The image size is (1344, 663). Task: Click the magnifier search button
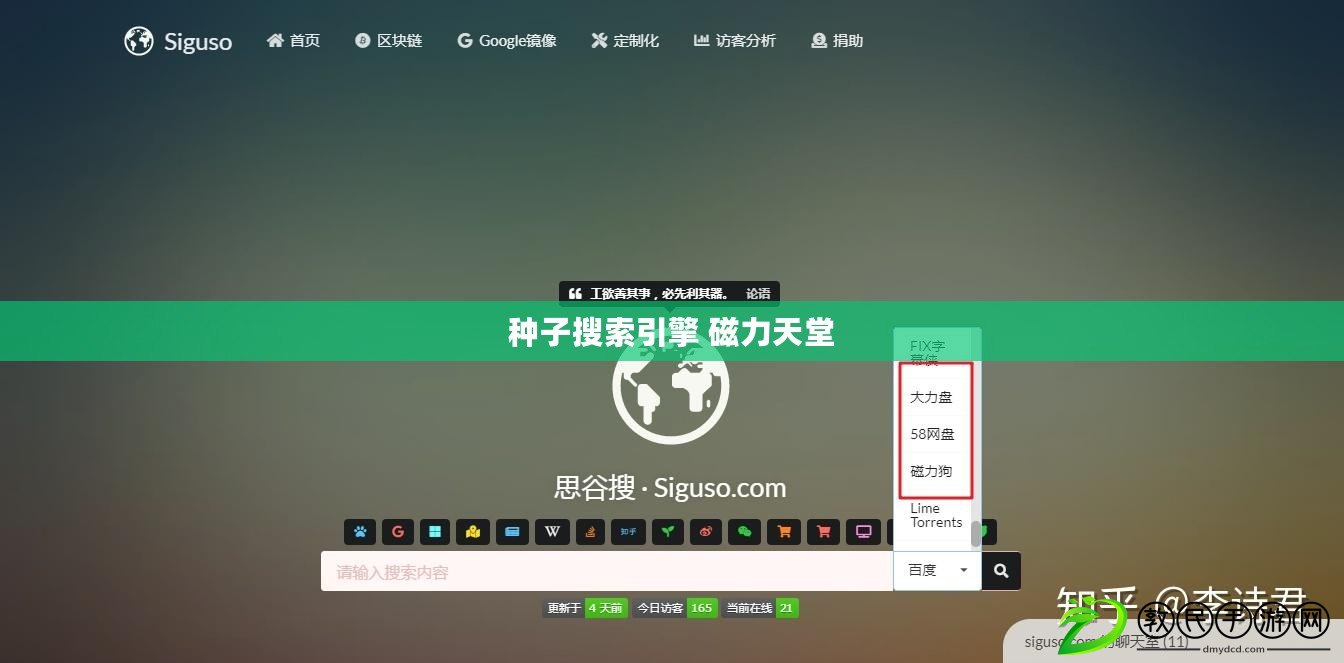pos(1001,571)
